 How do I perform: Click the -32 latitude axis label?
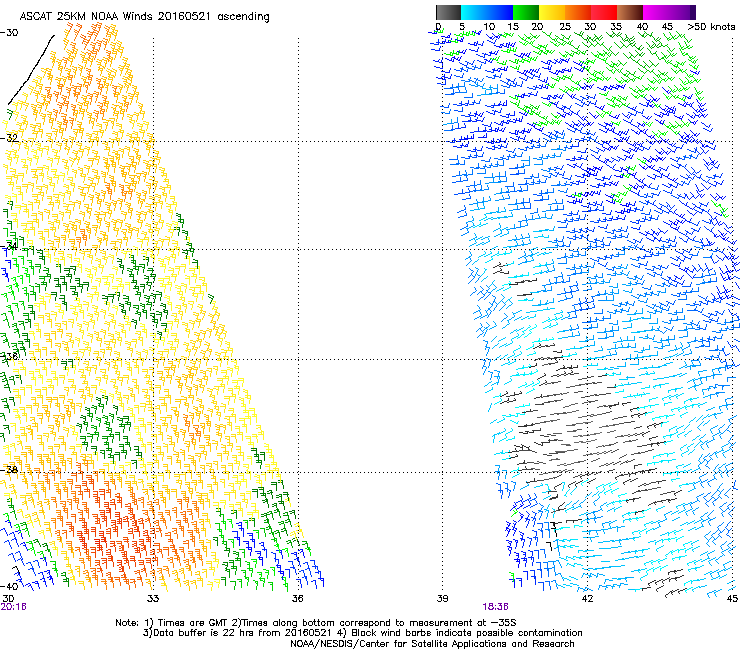[9, 138]
